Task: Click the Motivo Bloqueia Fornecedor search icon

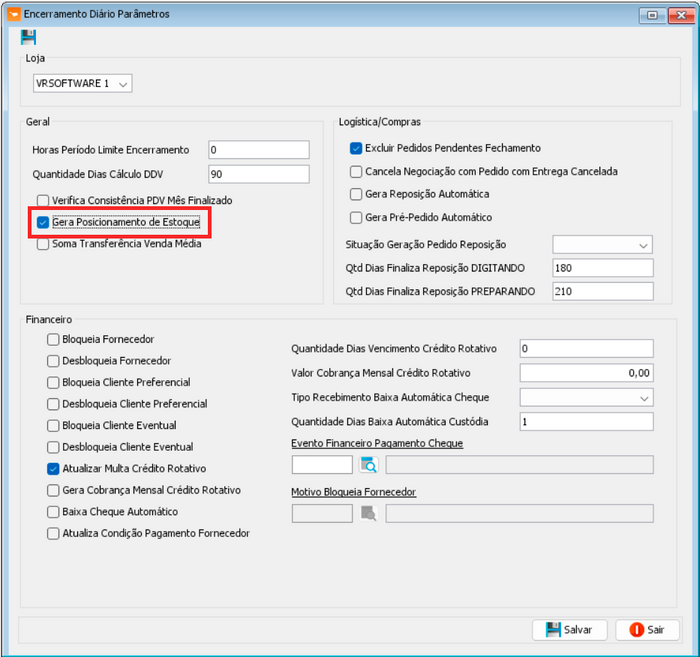Action: 368,513
